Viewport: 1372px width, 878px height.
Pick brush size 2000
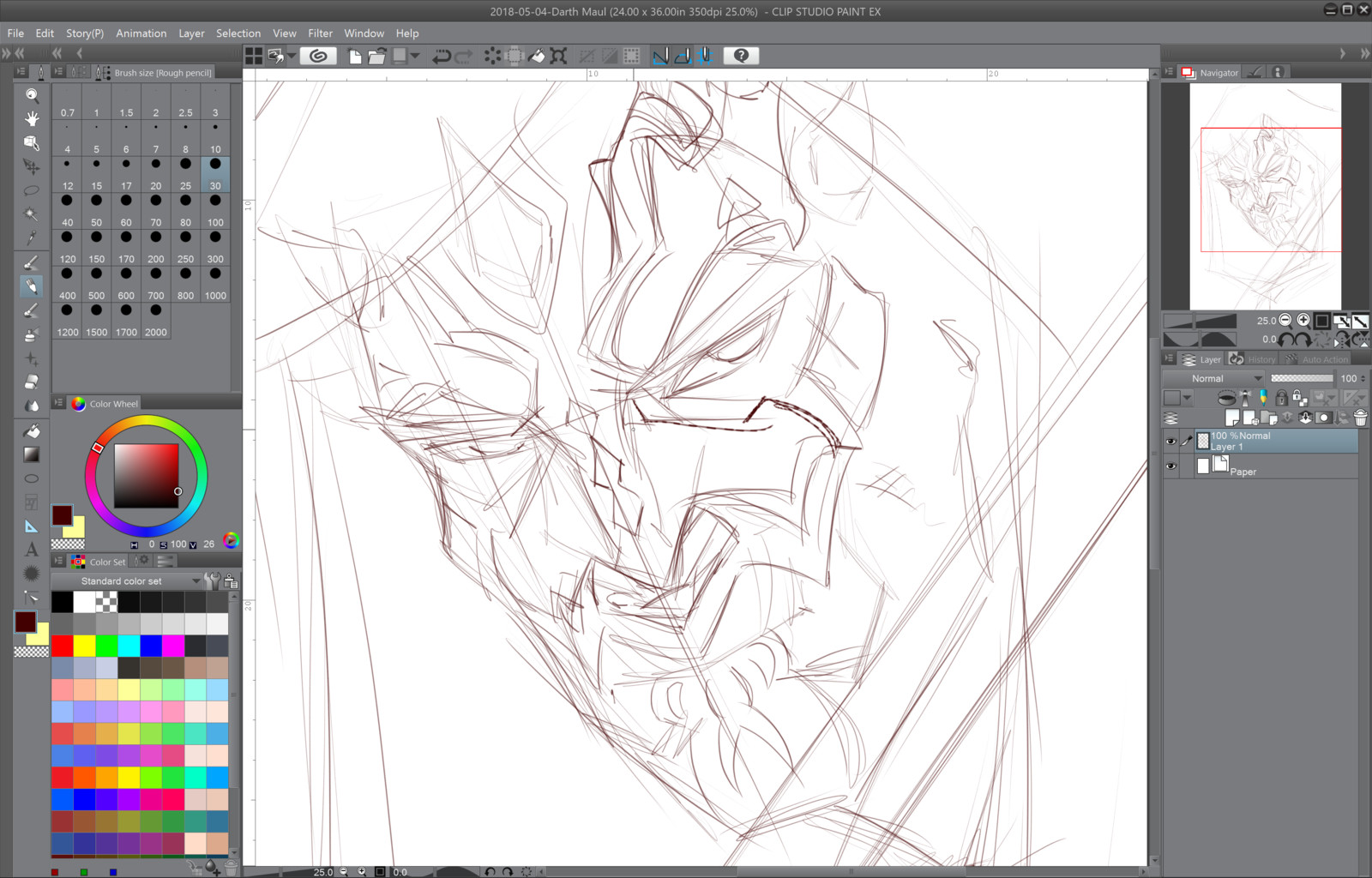156,321
